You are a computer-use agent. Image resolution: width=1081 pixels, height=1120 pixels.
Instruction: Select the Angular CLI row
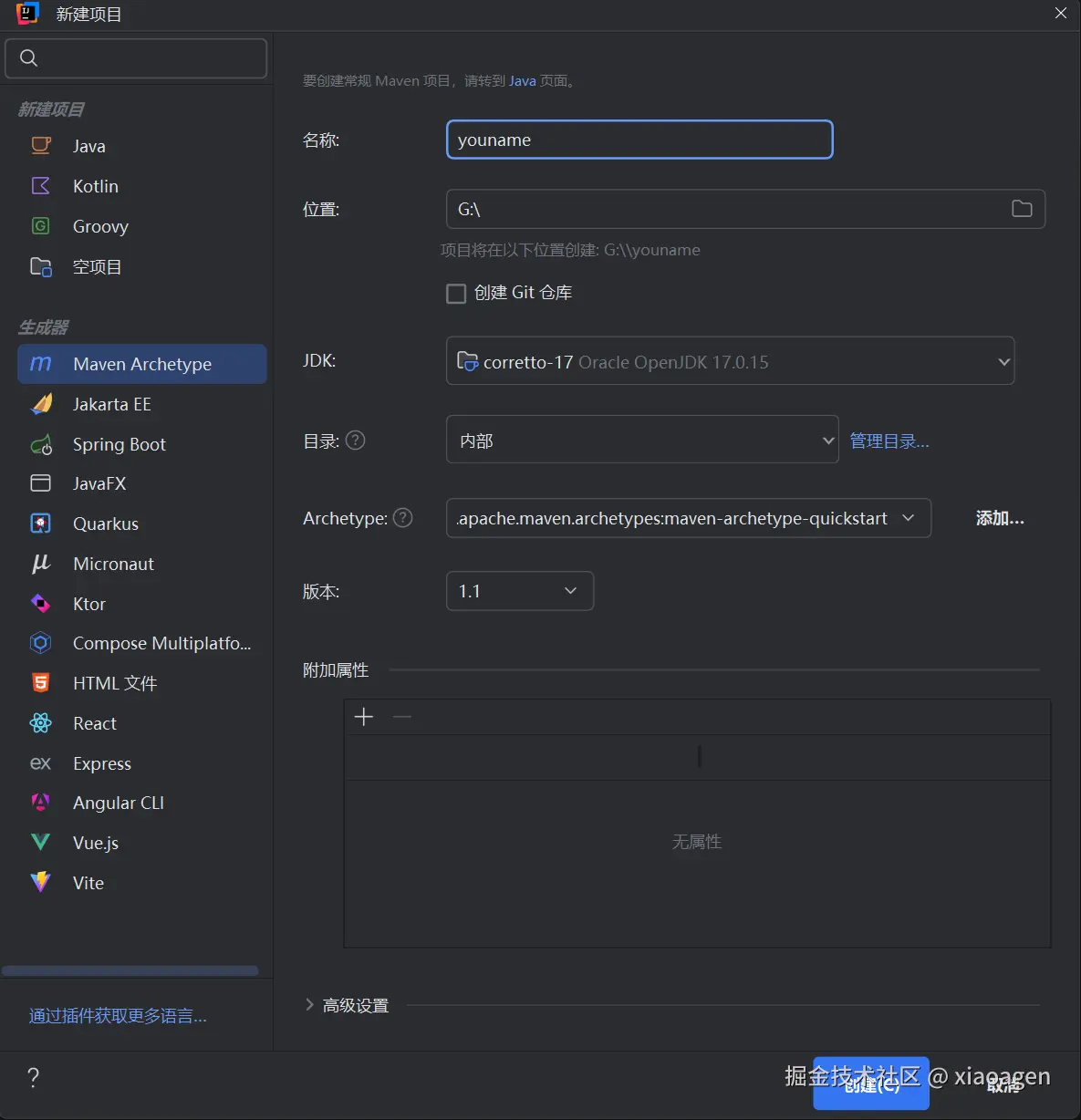141,803
